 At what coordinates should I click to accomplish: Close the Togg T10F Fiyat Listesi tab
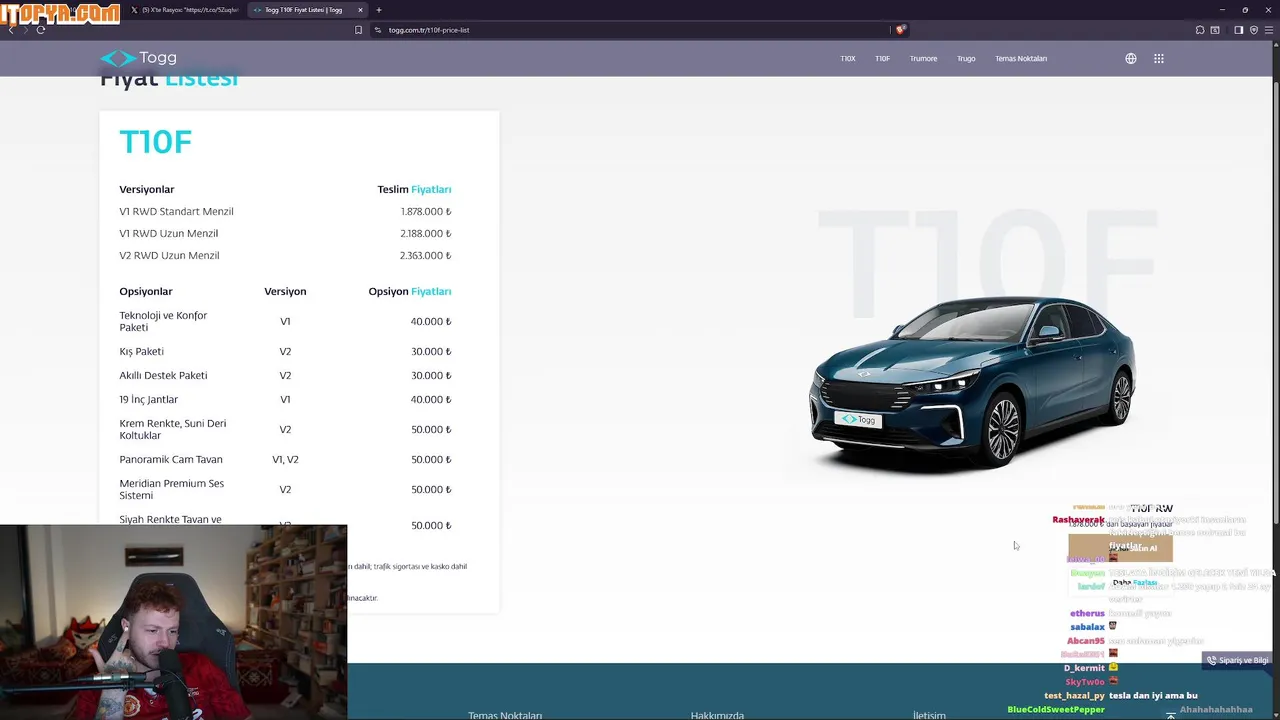tap(360, 10)
